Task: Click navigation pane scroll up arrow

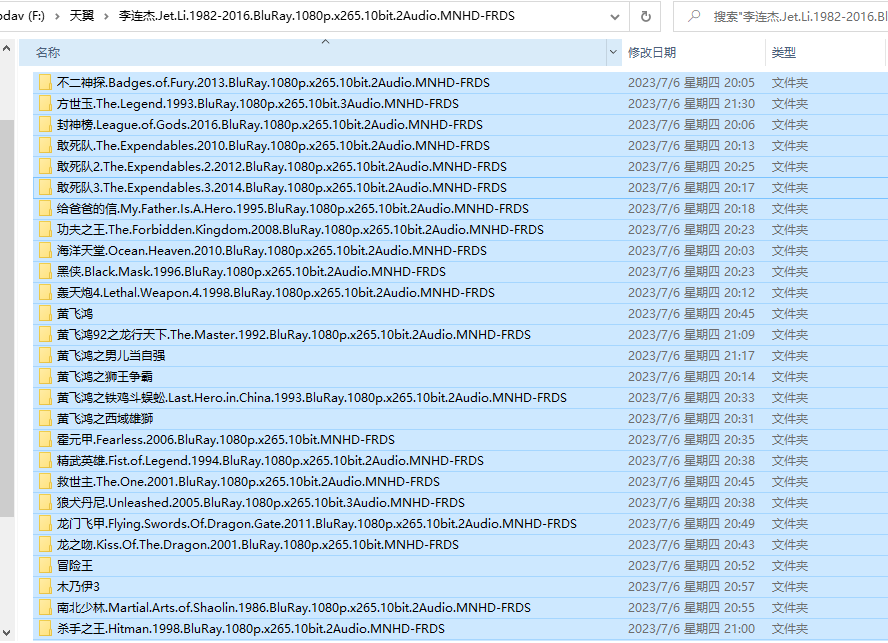Action: [6, 49]
